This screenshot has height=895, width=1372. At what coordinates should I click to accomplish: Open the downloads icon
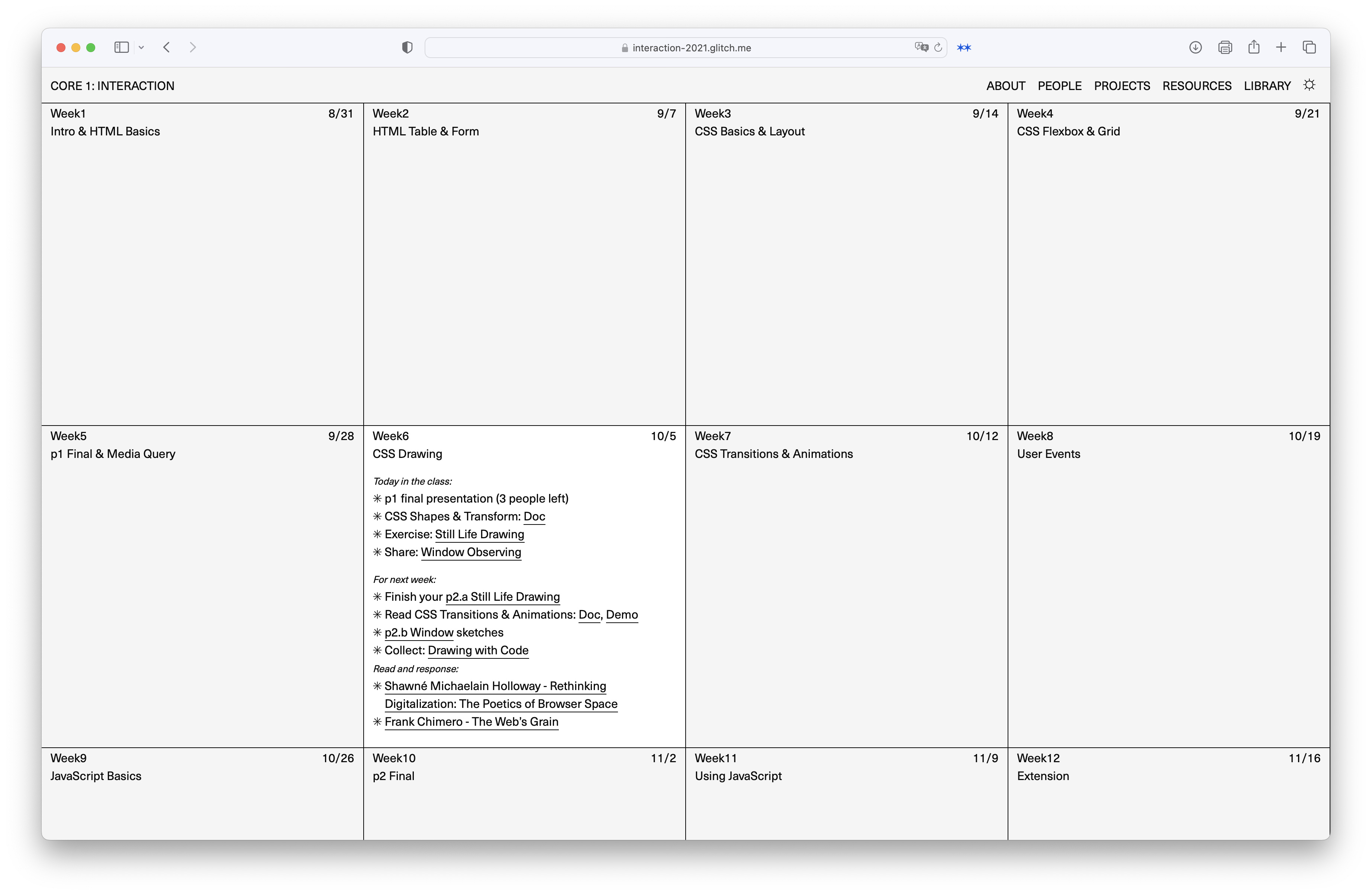[1195, 47]
